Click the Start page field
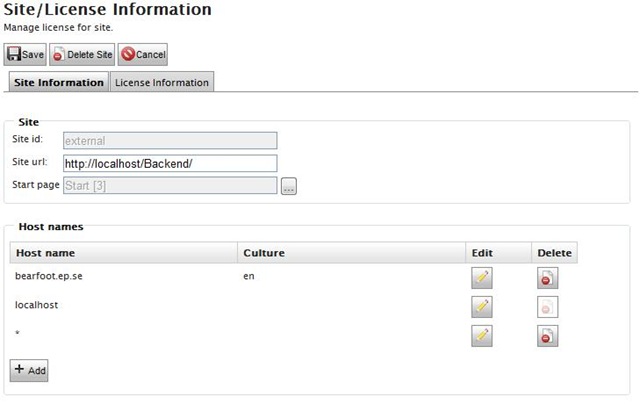This screenshot has height=404, width=640. pos(168,185)
